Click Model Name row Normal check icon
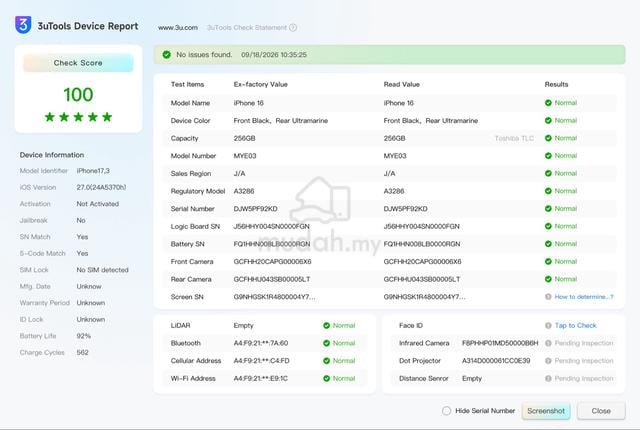640x430 pixels. [x=548, y=103]
